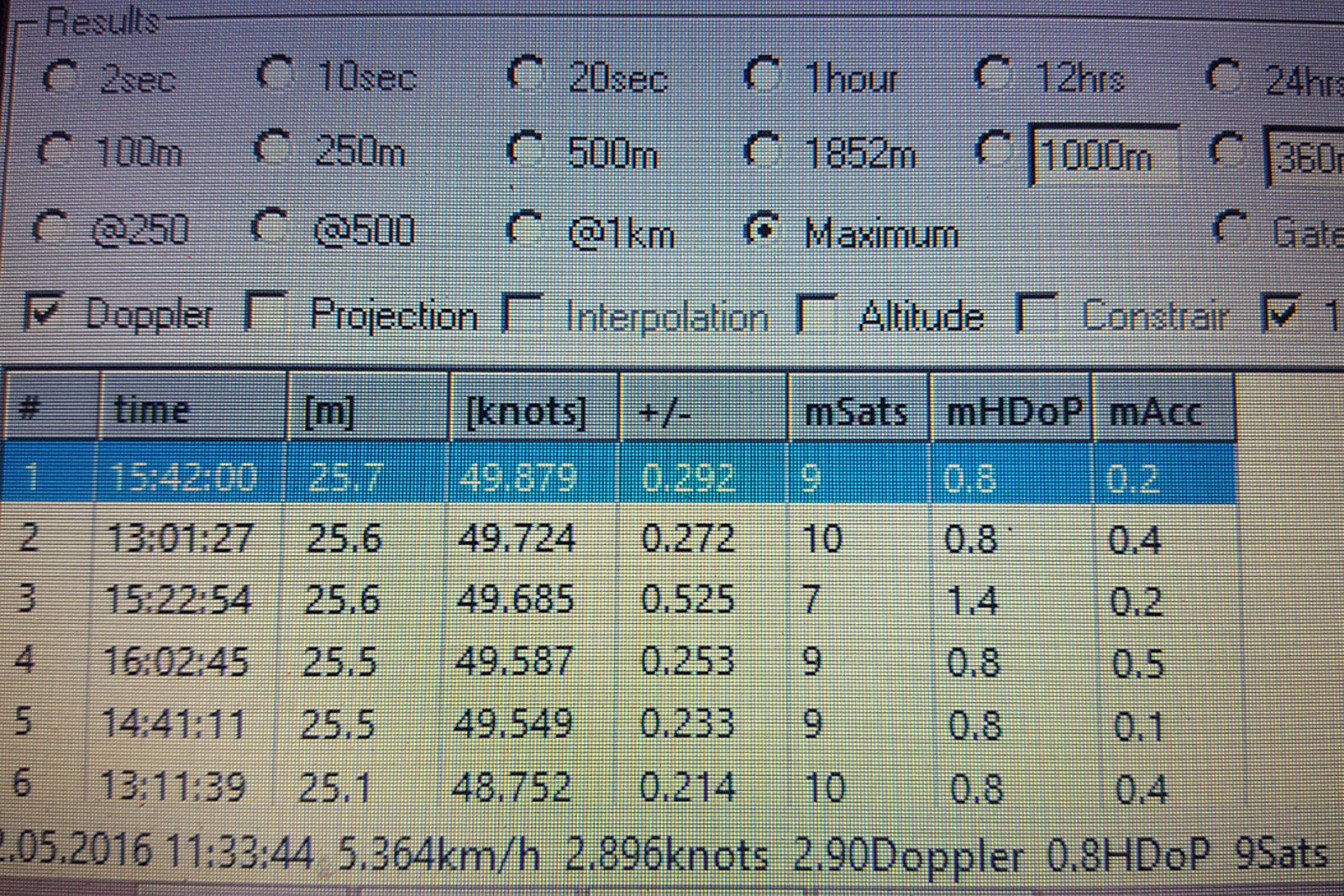This screenshot has width=1344, height=896.
Task: Select the 2sec radio button
Action: click(60, 77)
